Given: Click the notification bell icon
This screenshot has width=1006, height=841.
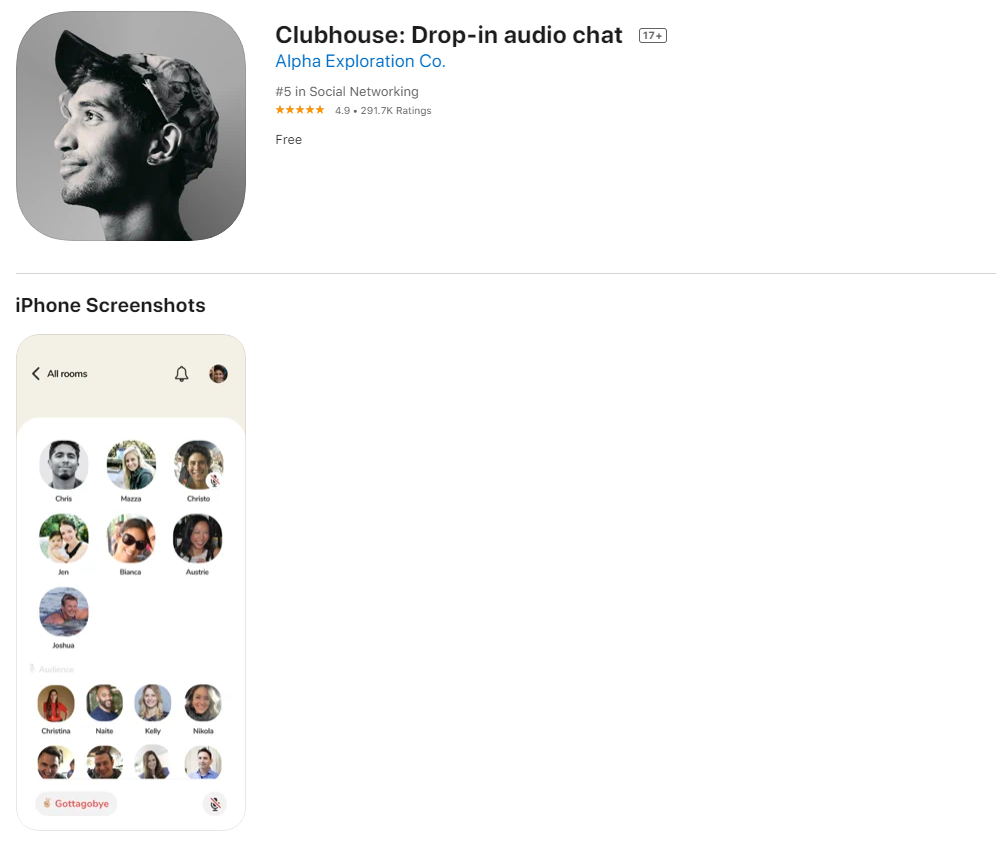Looking at the screenshot, I should [x=182, y=373].
